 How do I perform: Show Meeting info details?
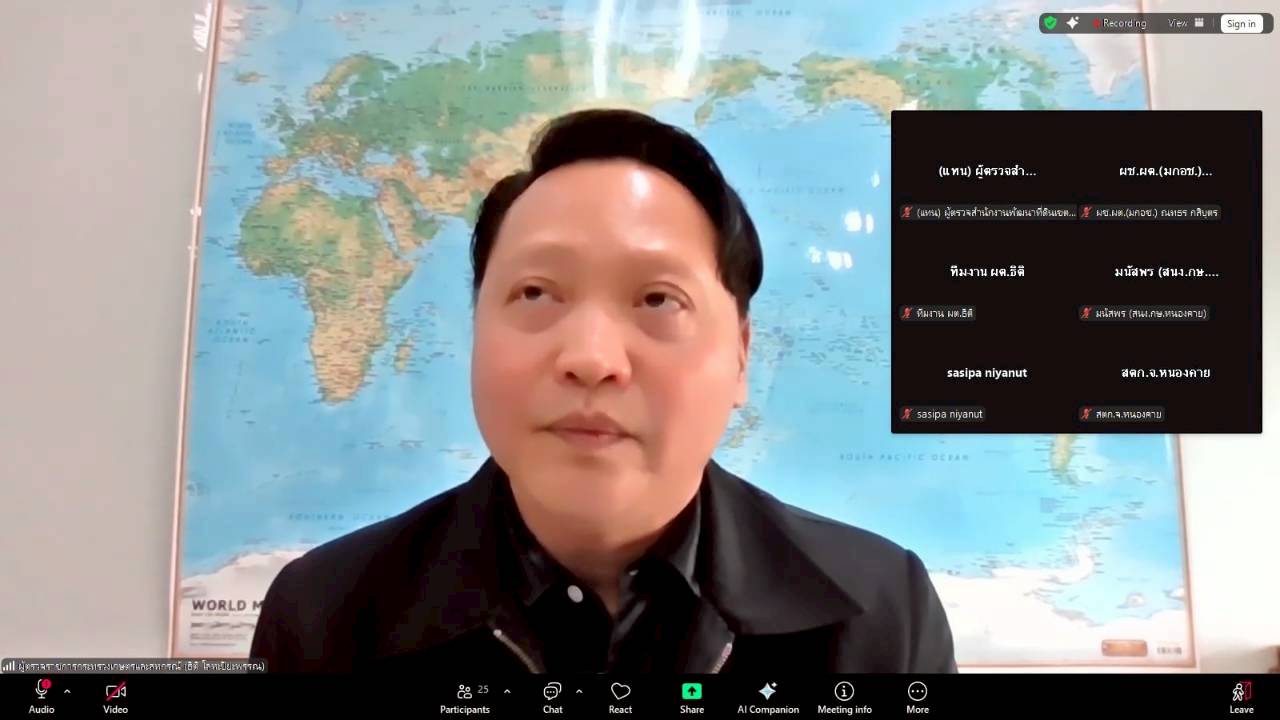[x=844, y=697]
